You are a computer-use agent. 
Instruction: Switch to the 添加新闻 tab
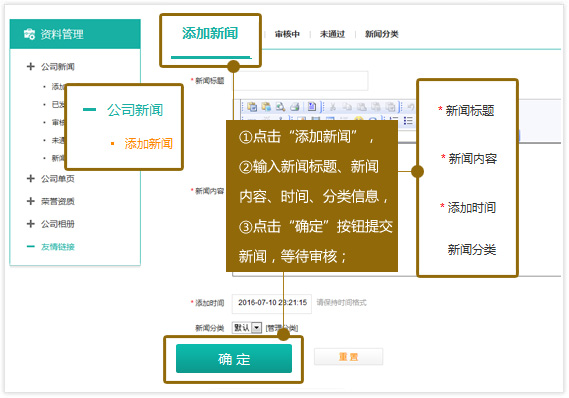pyautogui.click(x=210, y=33)
